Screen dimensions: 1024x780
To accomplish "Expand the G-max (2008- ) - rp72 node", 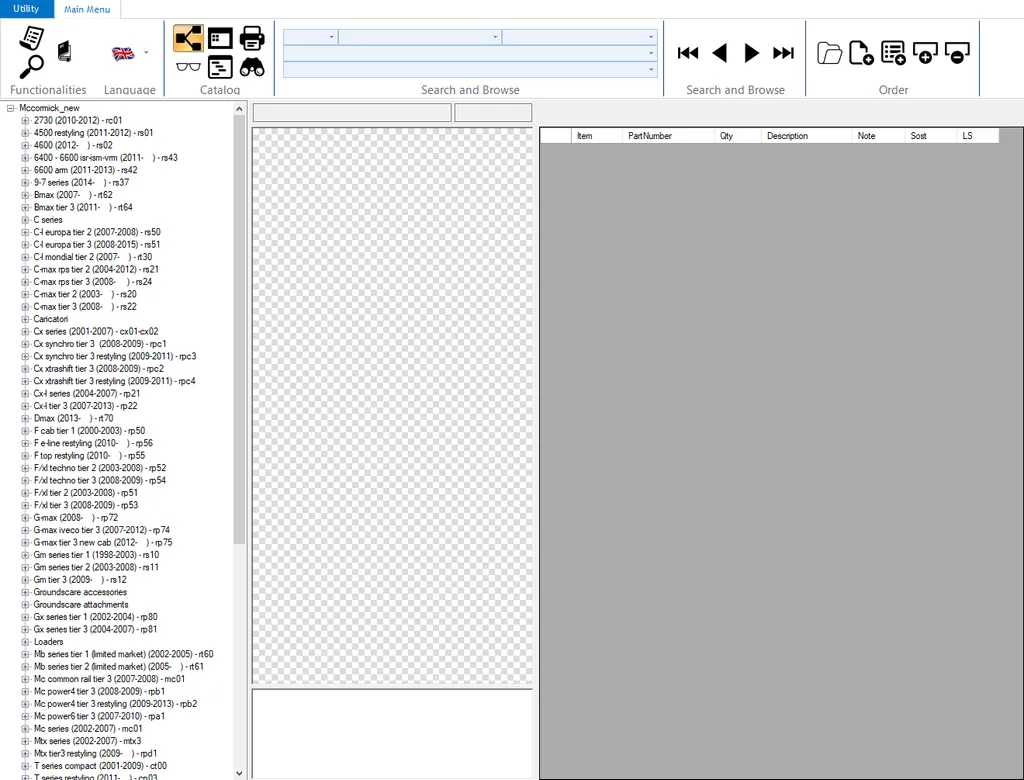I will coord(25,518).
